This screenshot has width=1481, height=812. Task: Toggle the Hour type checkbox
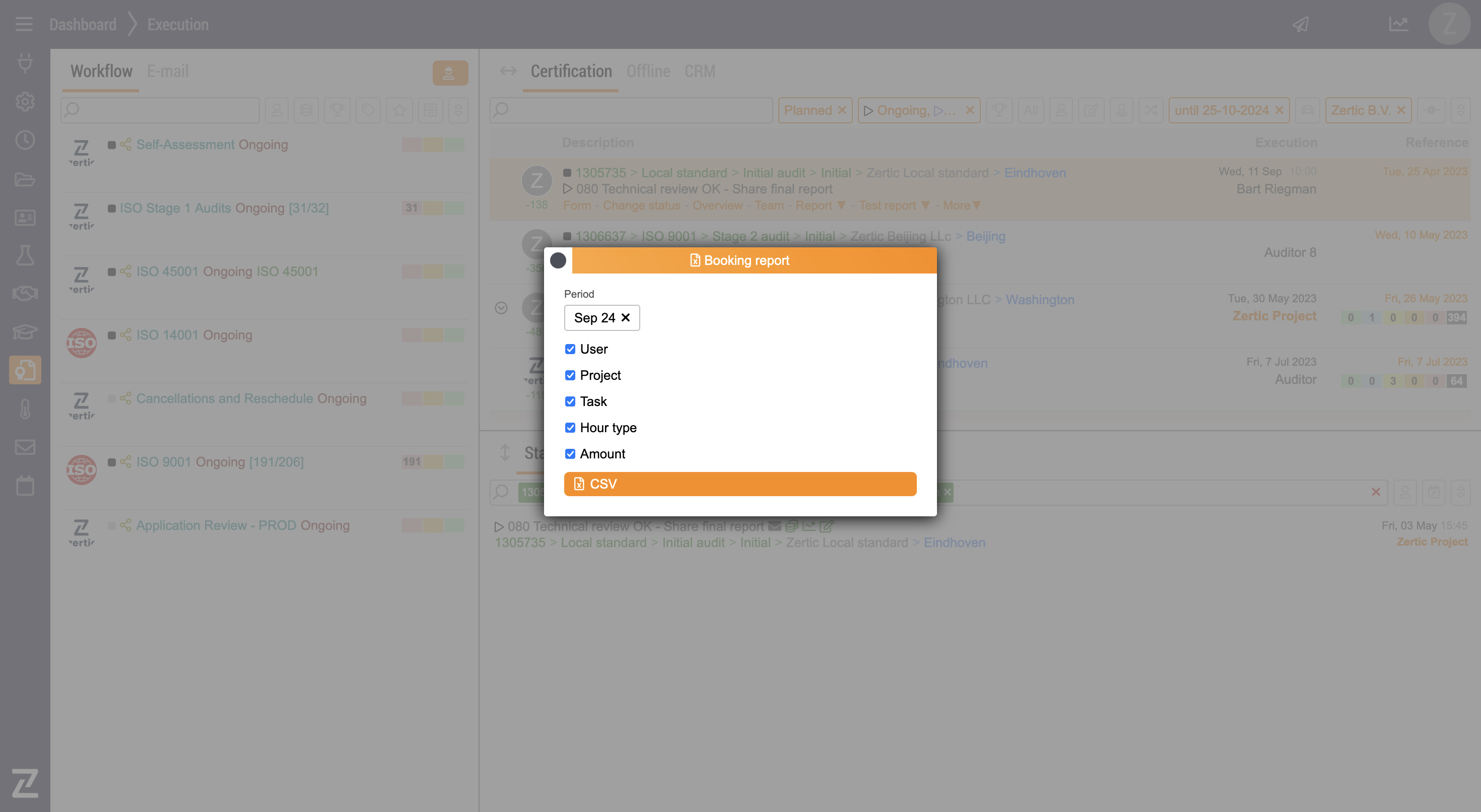570,427
